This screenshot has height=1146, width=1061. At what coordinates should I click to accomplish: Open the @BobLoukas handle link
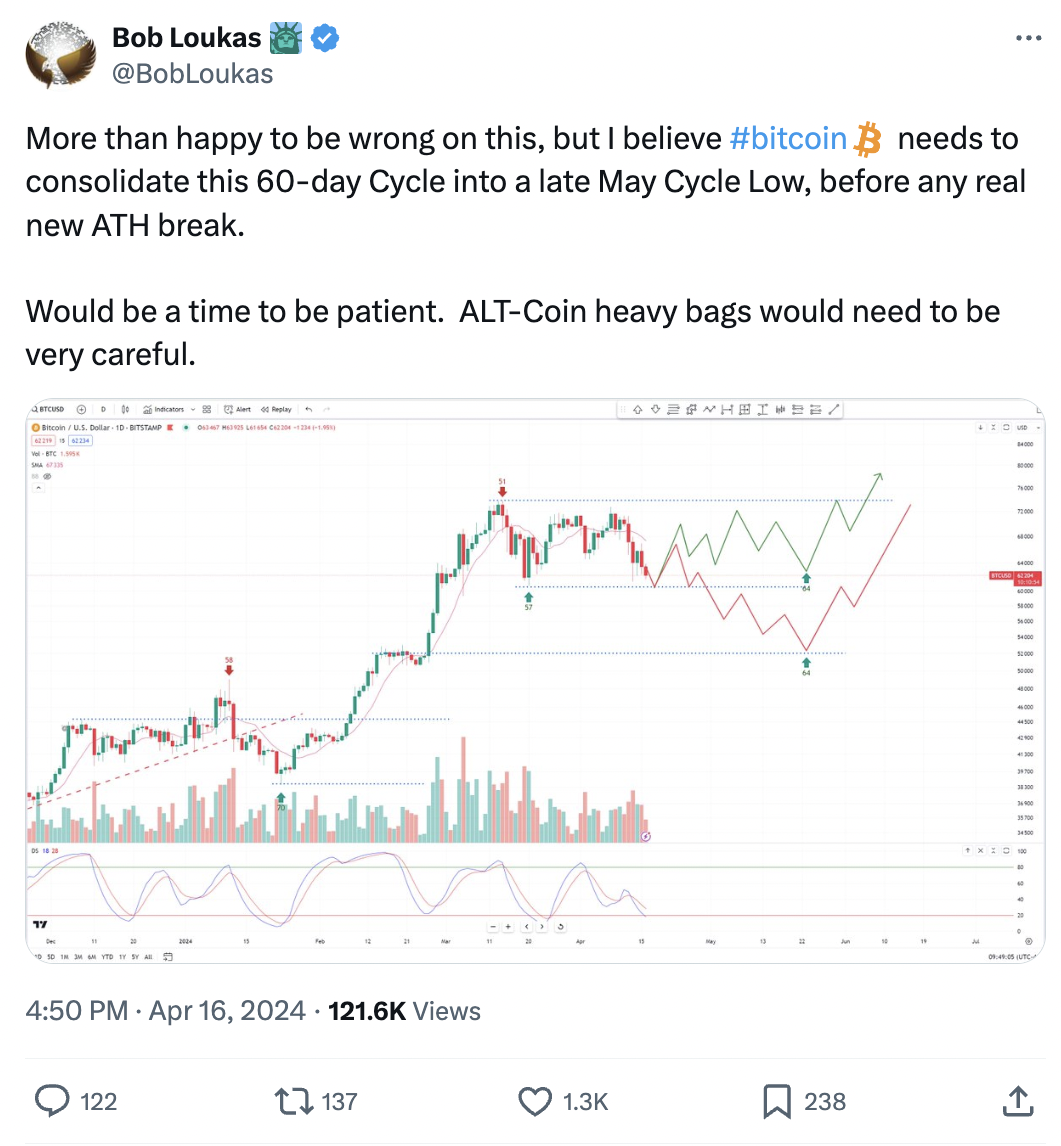192,74
